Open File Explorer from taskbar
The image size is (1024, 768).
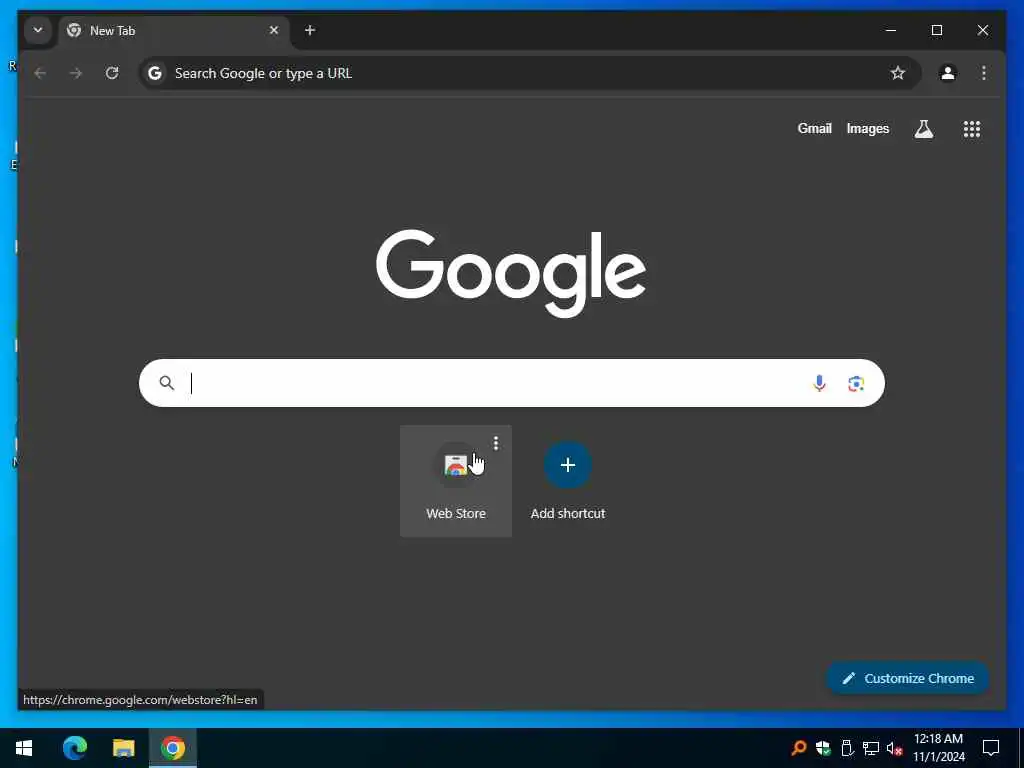click(123, 748)
